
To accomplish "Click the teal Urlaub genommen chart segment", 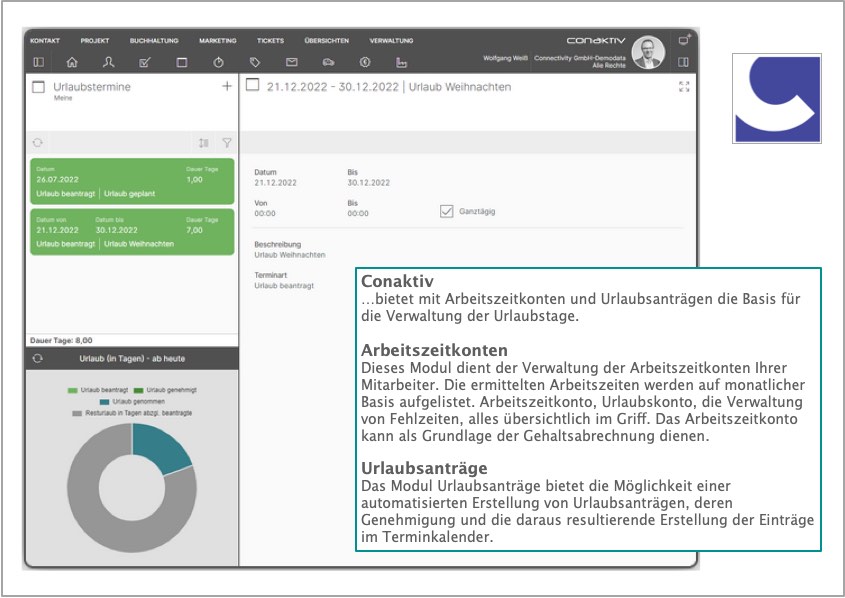I will click(162, 445).
